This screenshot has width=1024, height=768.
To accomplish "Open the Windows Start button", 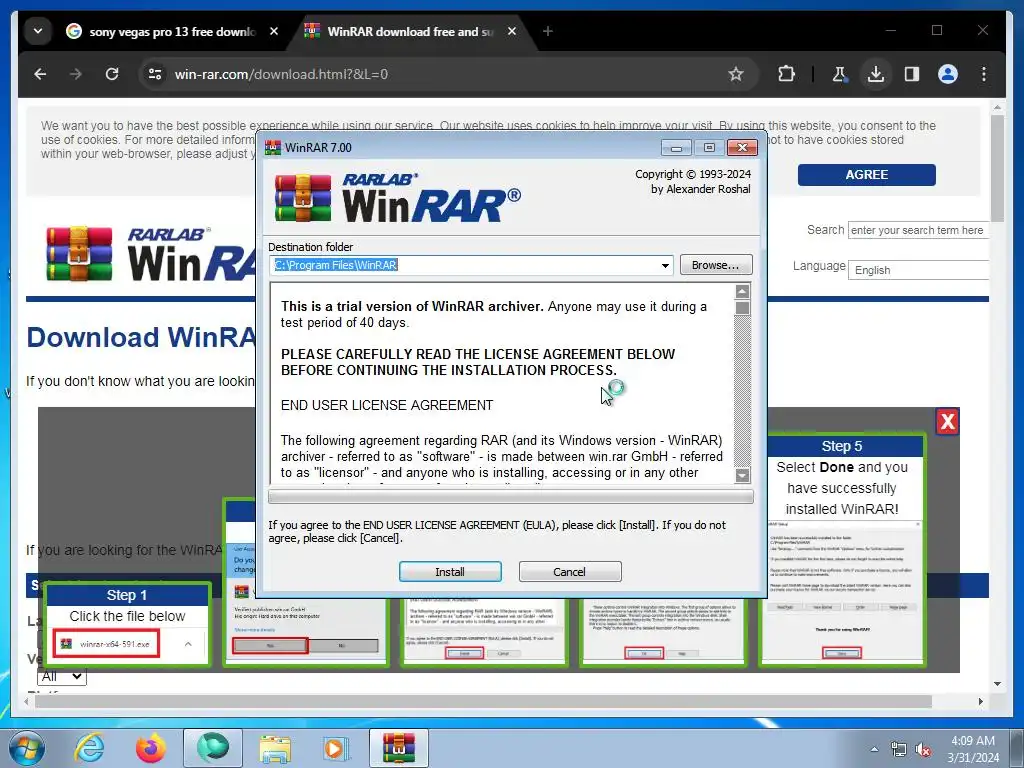I will point(27,748).
